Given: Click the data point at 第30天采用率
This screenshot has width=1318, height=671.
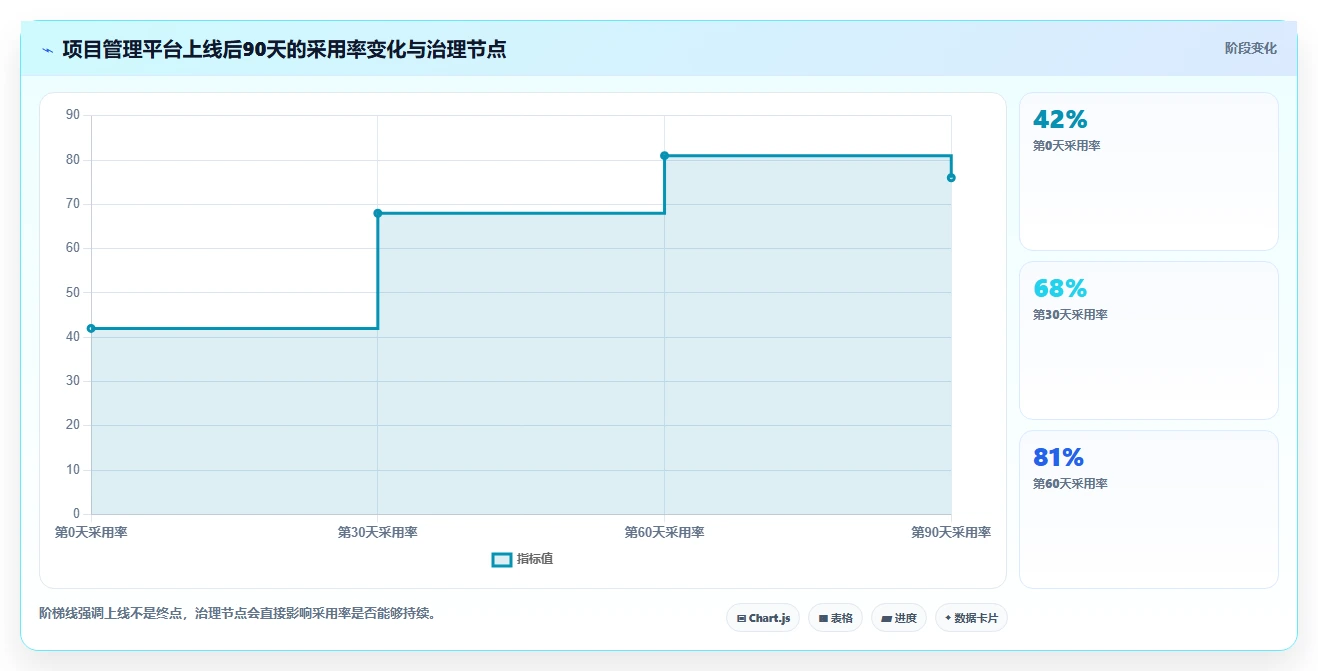Looking at the screenshot, I should pyautogui.click(x=377, y=213).
